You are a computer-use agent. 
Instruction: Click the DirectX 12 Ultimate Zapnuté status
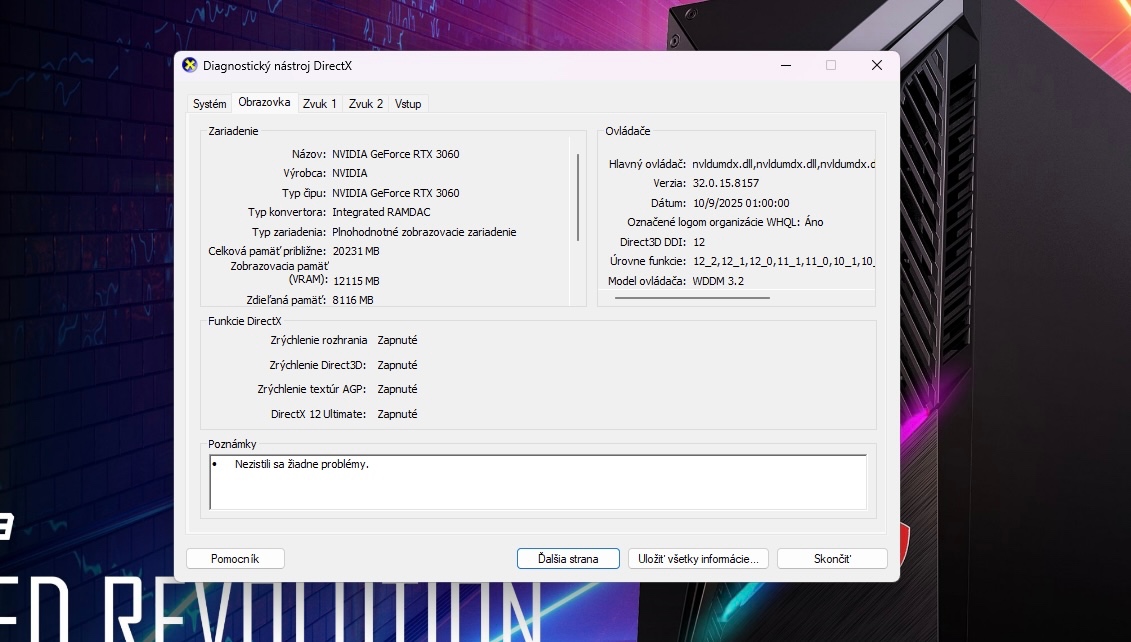coord(397,414)
